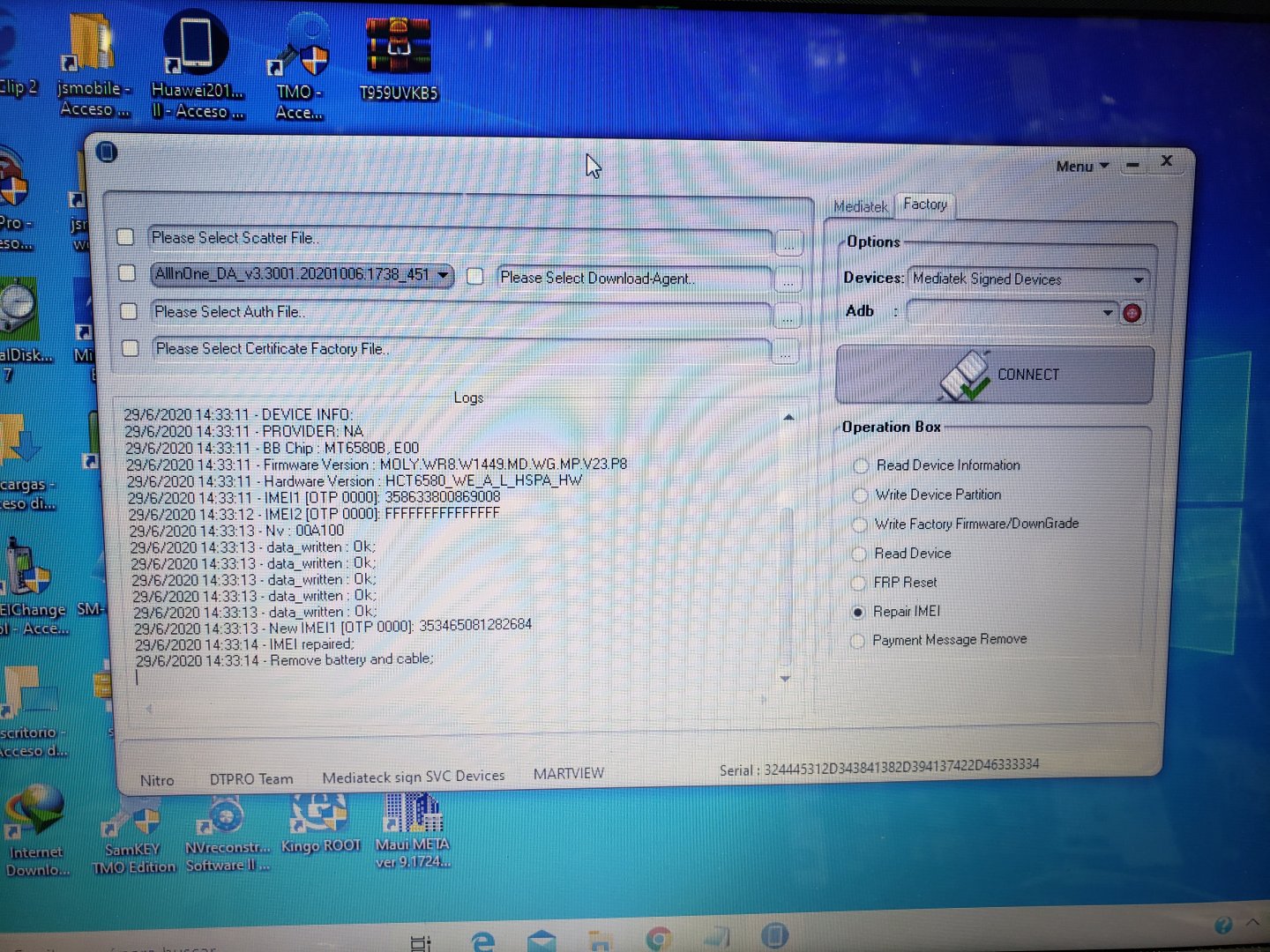Browse for auth file button

(x=787, y=316)
